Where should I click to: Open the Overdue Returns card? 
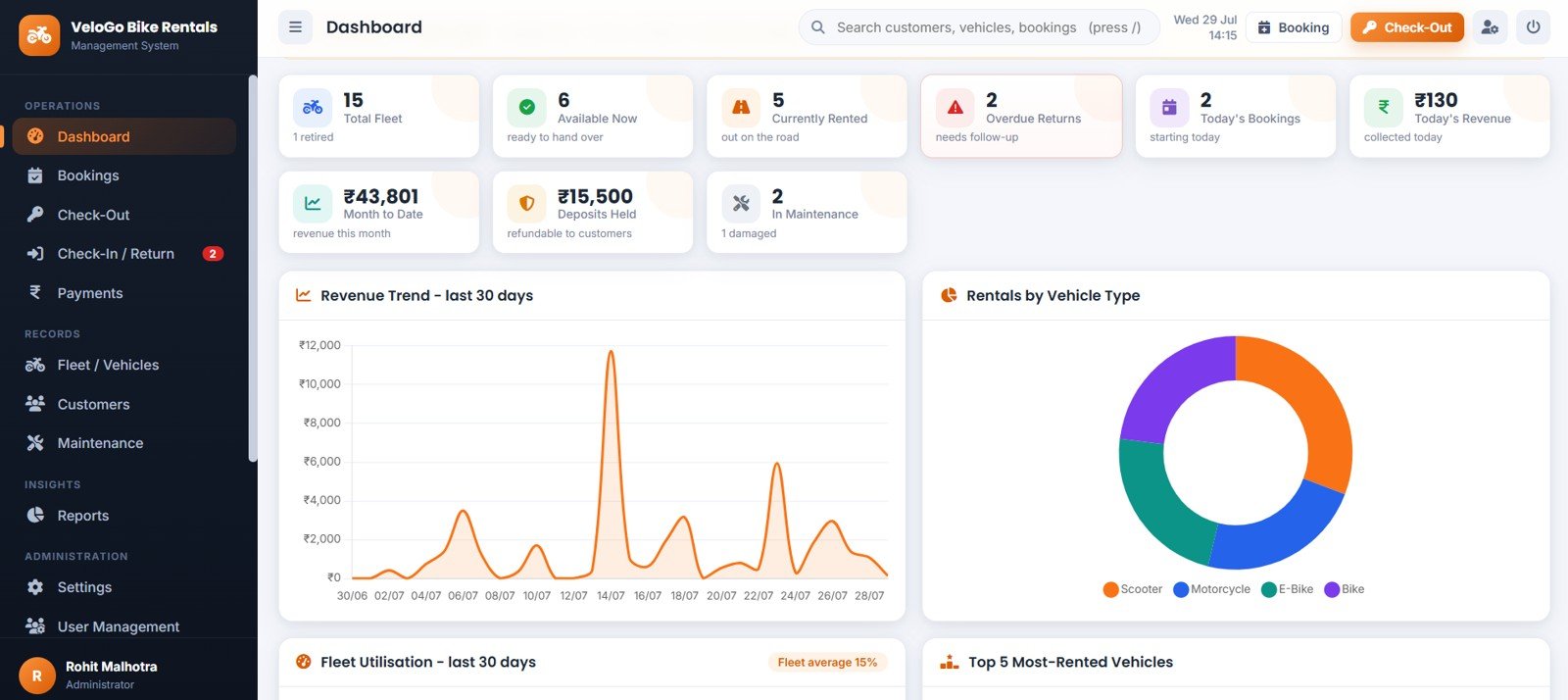[x=1021, y=116]
